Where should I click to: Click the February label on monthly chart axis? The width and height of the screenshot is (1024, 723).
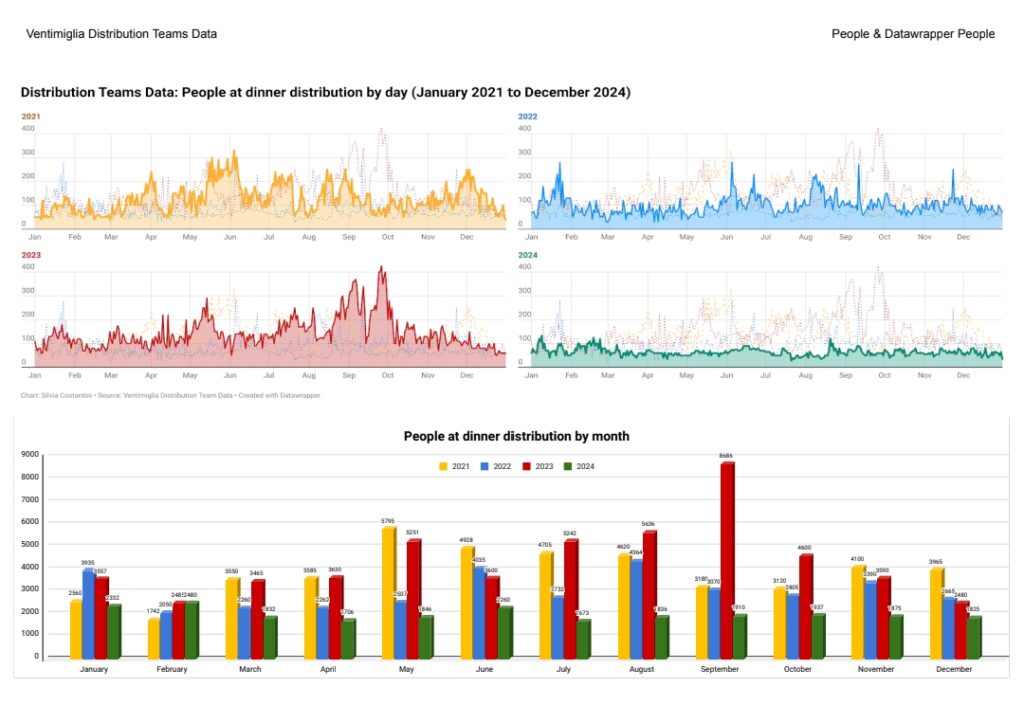[171, 670]
